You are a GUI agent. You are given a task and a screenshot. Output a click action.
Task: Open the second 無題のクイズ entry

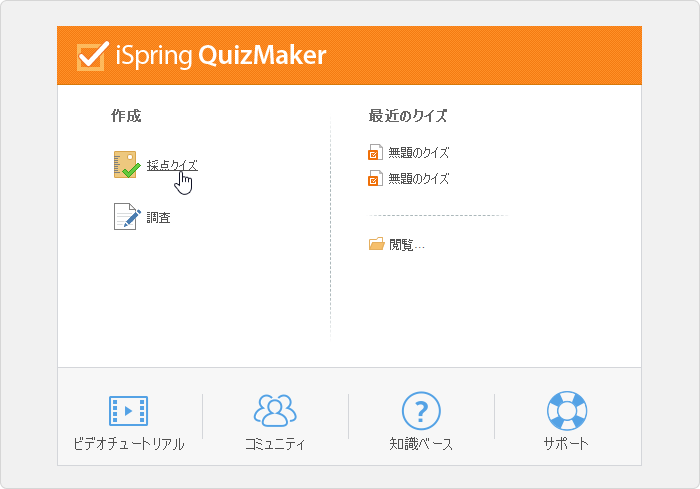418,179
